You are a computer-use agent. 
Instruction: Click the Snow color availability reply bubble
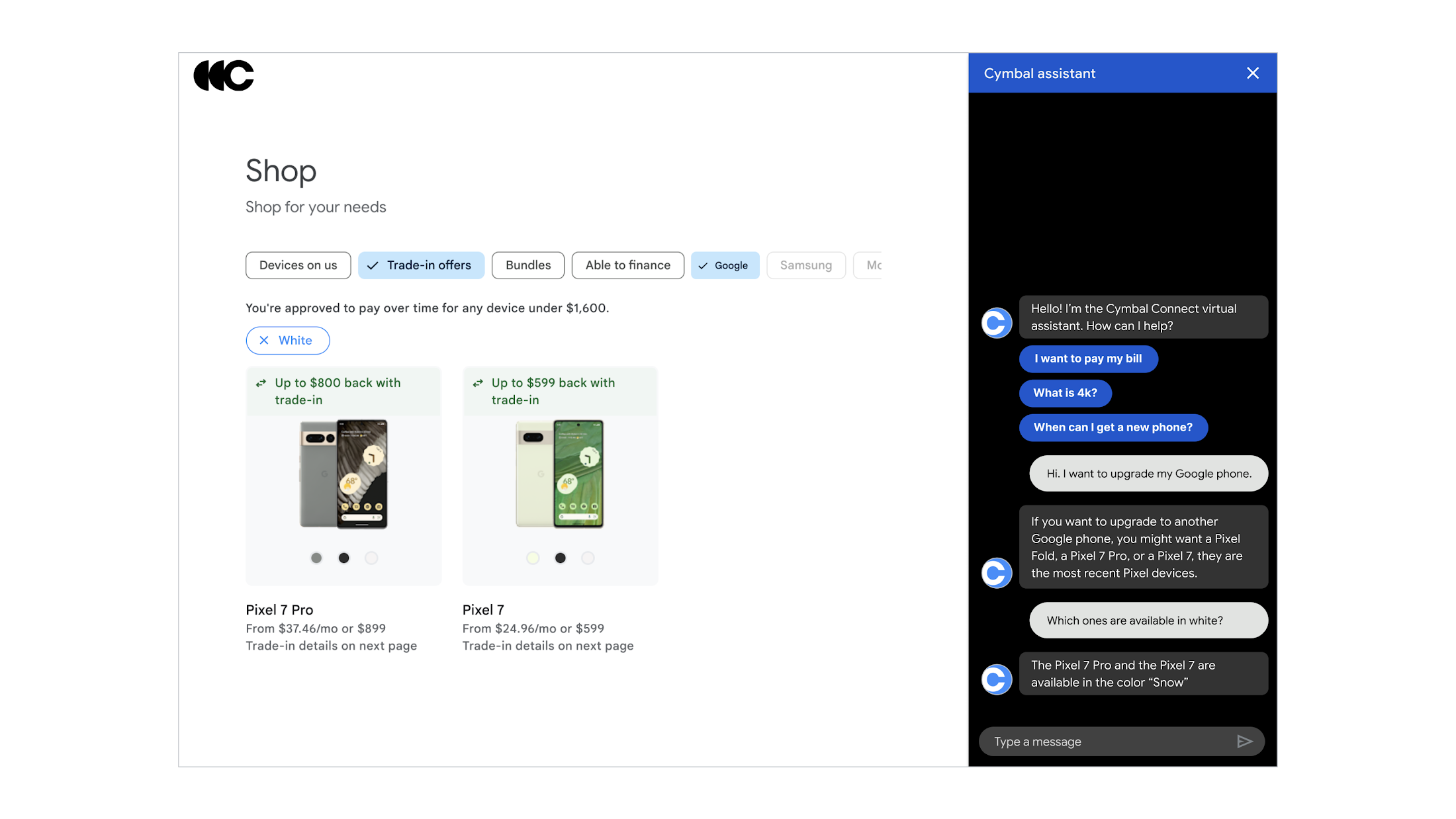tap(1144, 673)
